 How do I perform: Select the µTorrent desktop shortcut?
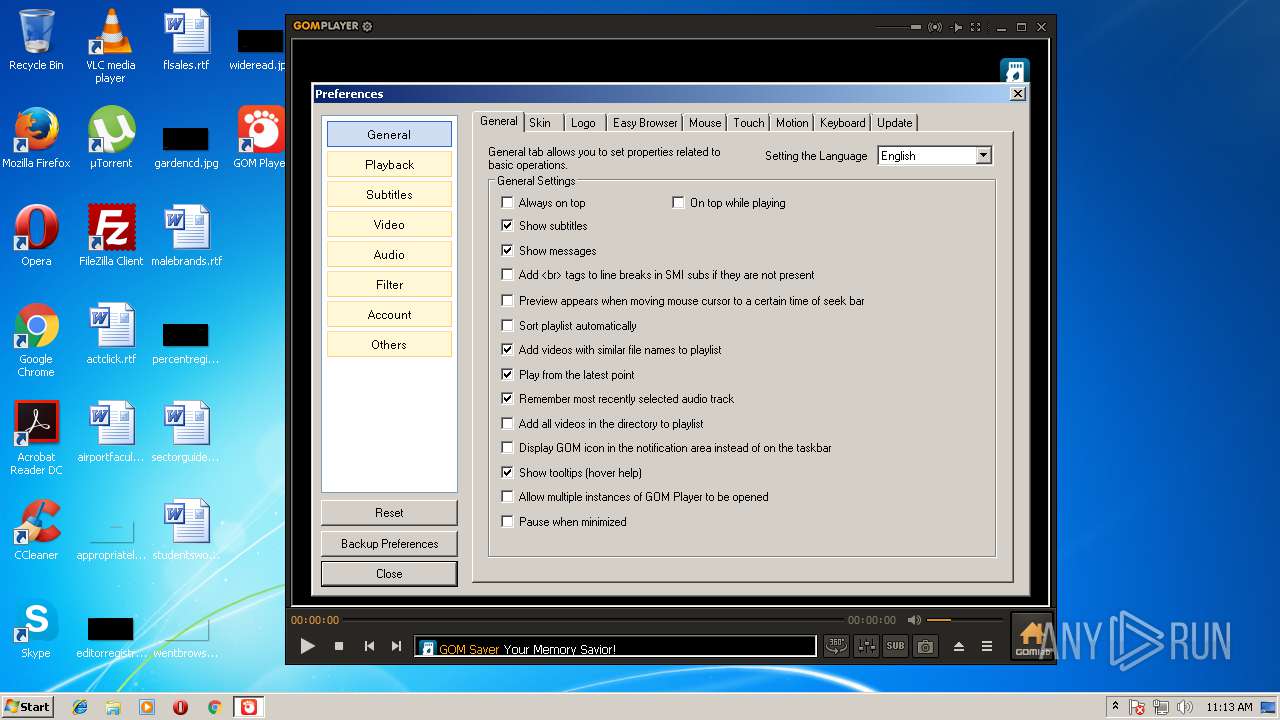[111, 138]
